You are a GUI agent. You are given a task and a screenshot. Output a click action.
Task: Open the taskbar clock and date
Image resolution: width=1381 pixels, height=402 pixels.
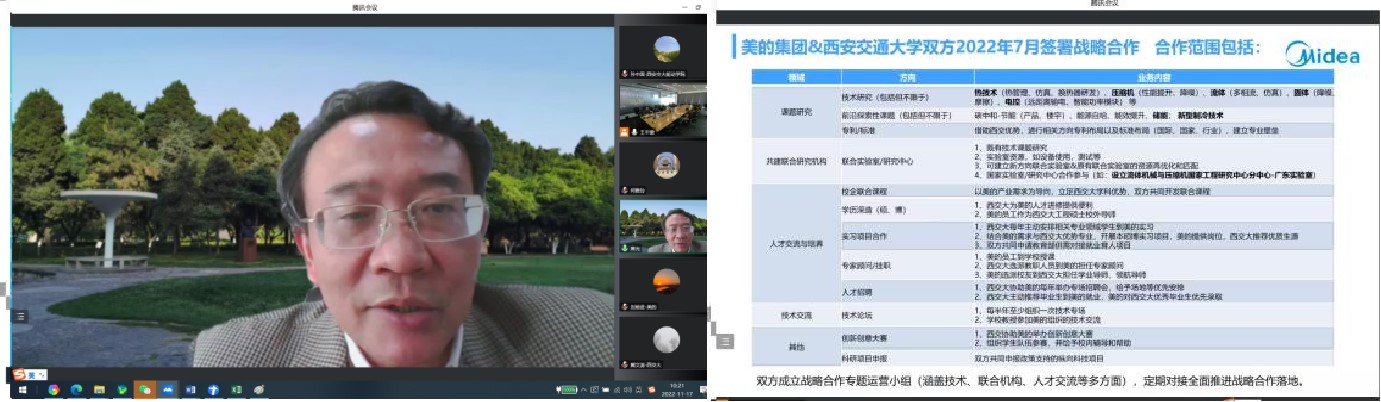point(679,390)
